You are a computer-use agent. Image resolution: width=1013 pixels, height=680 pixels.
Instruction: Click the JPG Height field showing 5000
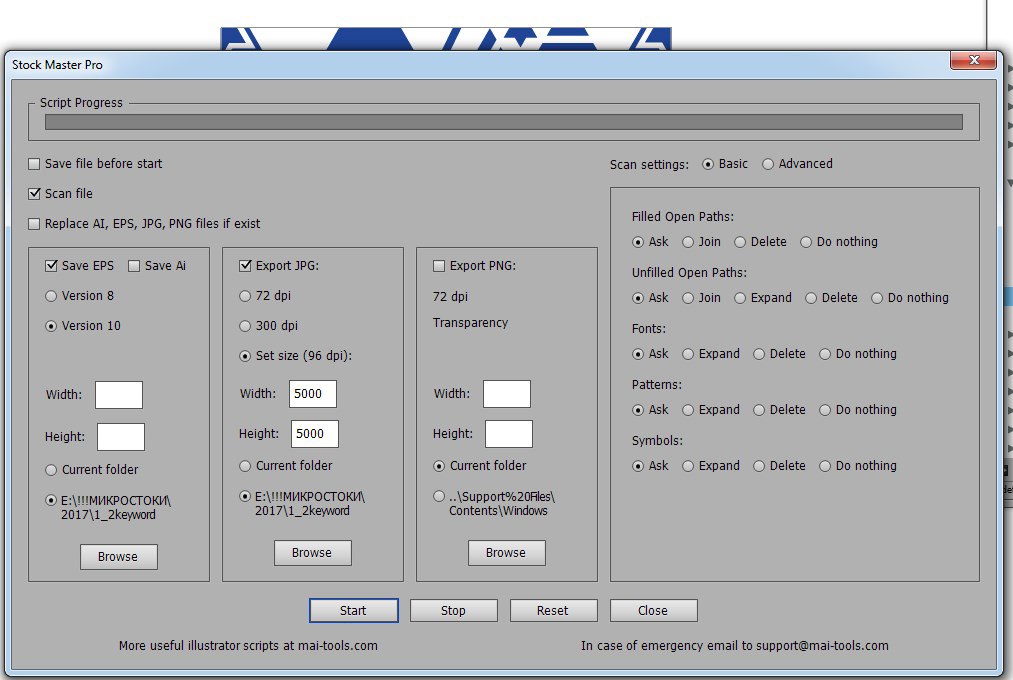(x=315, y=434)
